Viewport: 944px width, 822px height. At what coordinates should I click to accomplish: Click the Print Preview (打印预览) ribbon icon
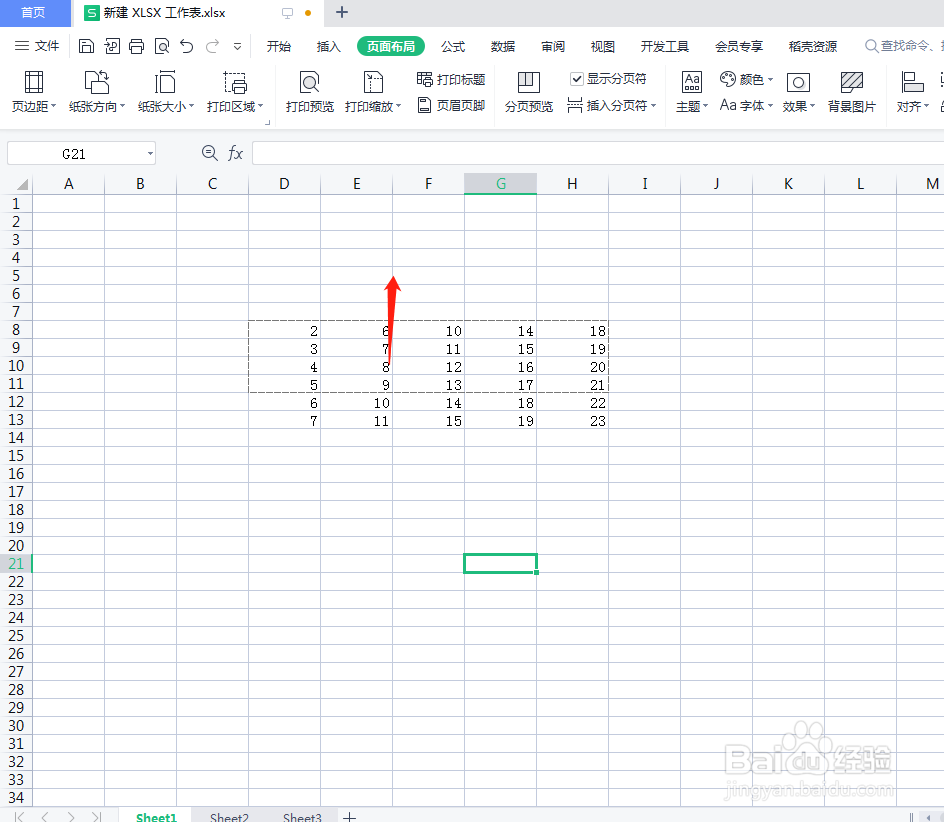tap(309, 92)
